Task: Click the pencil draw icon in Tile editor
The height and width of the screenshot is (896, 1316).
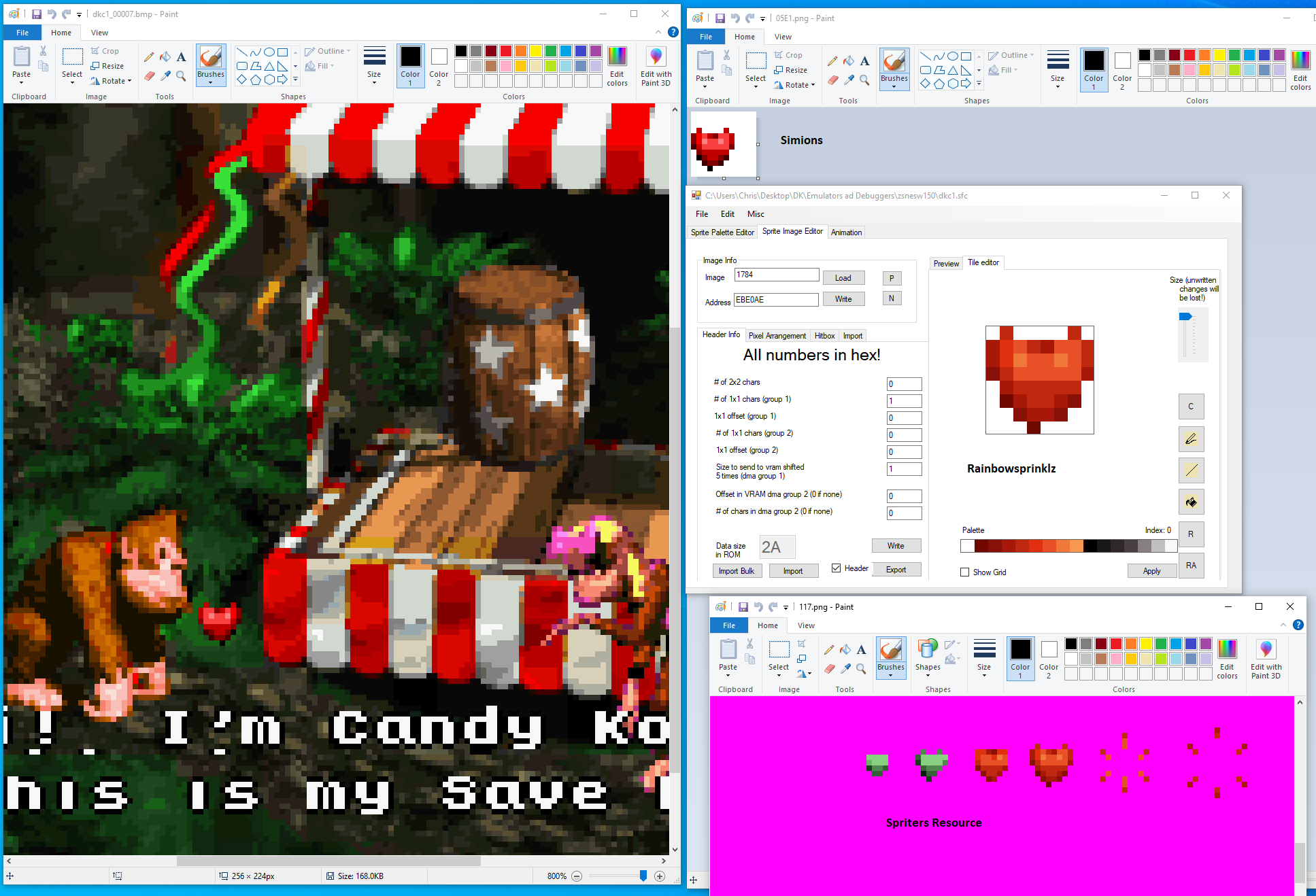Action: tap(1191, 439)
